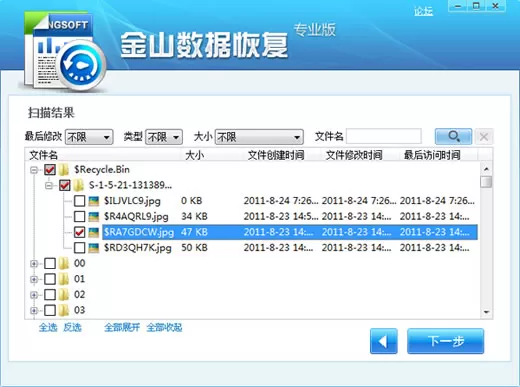Click the 50 KB size cell

coord(194,248)
